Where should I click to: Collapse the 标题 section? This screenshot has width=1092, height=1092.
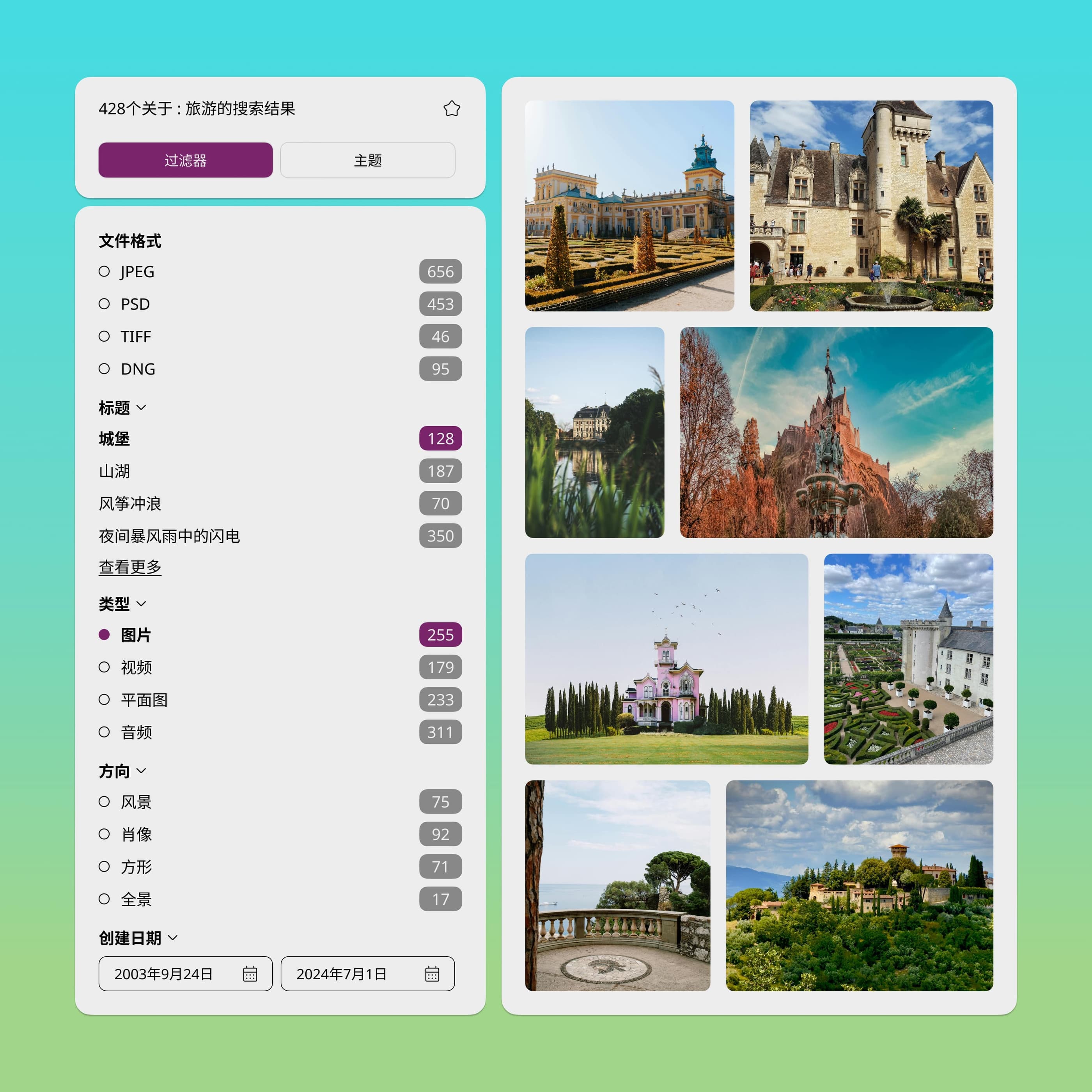[x=141, y=407]
